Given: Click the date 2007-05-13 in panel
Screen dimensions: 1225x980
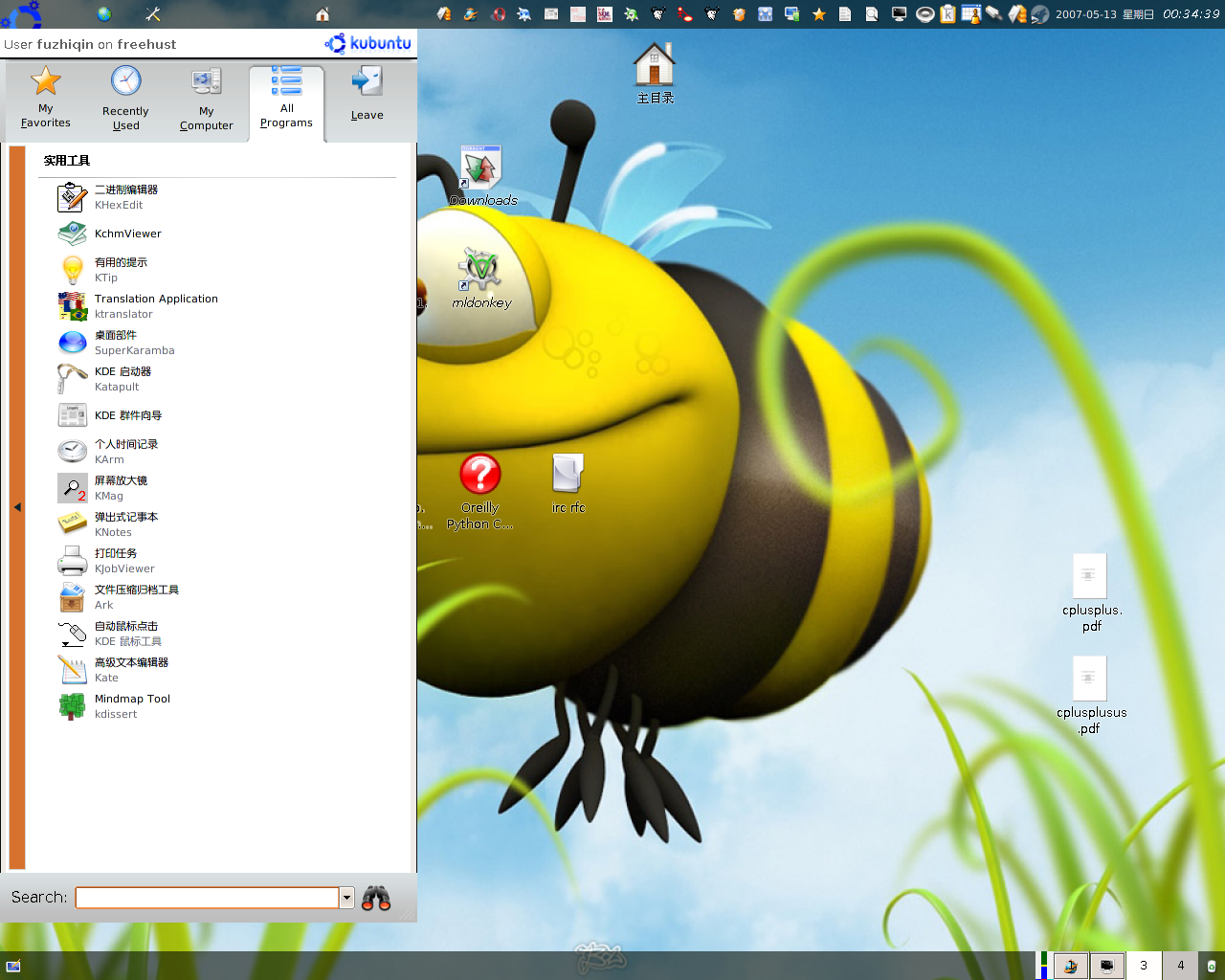Looking at the screenshot, I should [1085, 14].
